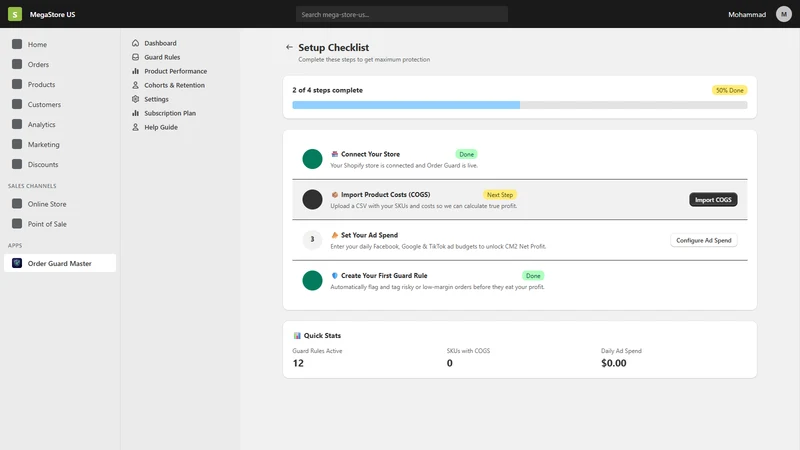The width and height of the screenshot is (800, 450).
Task: Click the Settings gear icon
Action: (x=135, y=99)
